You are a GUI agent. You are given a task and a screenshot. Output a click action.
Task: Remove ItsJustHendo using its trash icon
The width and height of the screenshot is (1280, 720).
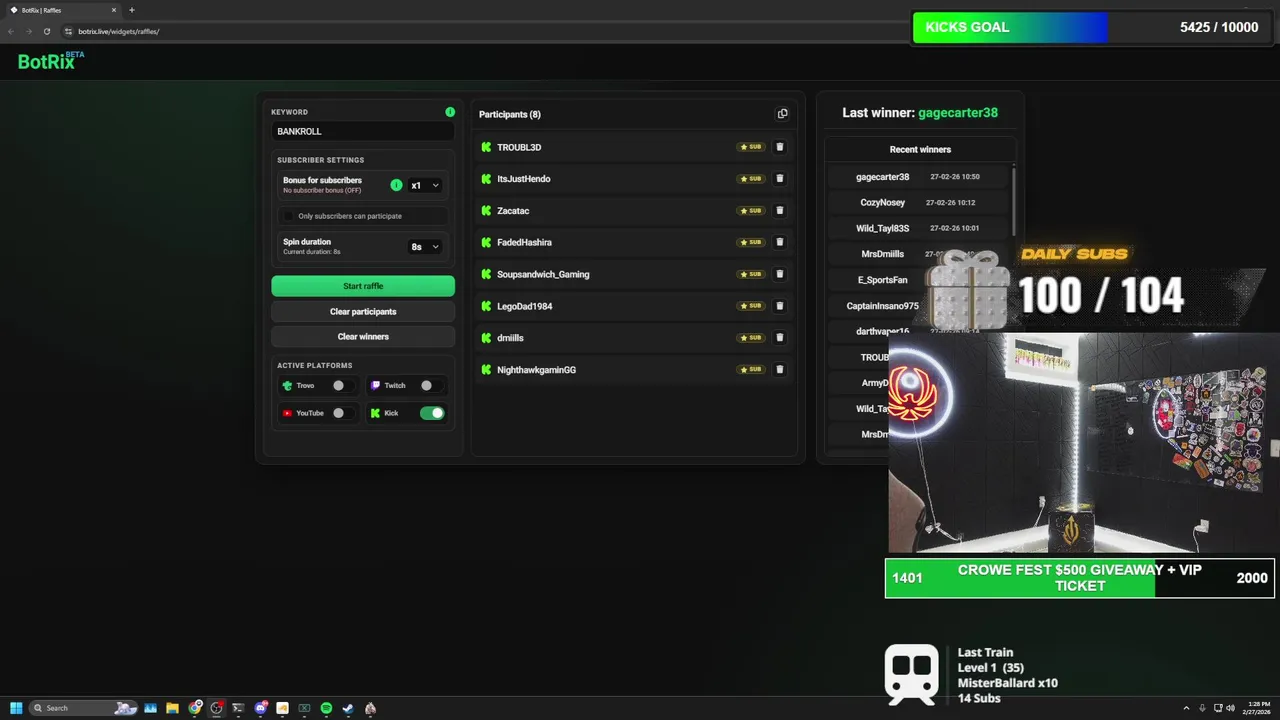[780, 179]
